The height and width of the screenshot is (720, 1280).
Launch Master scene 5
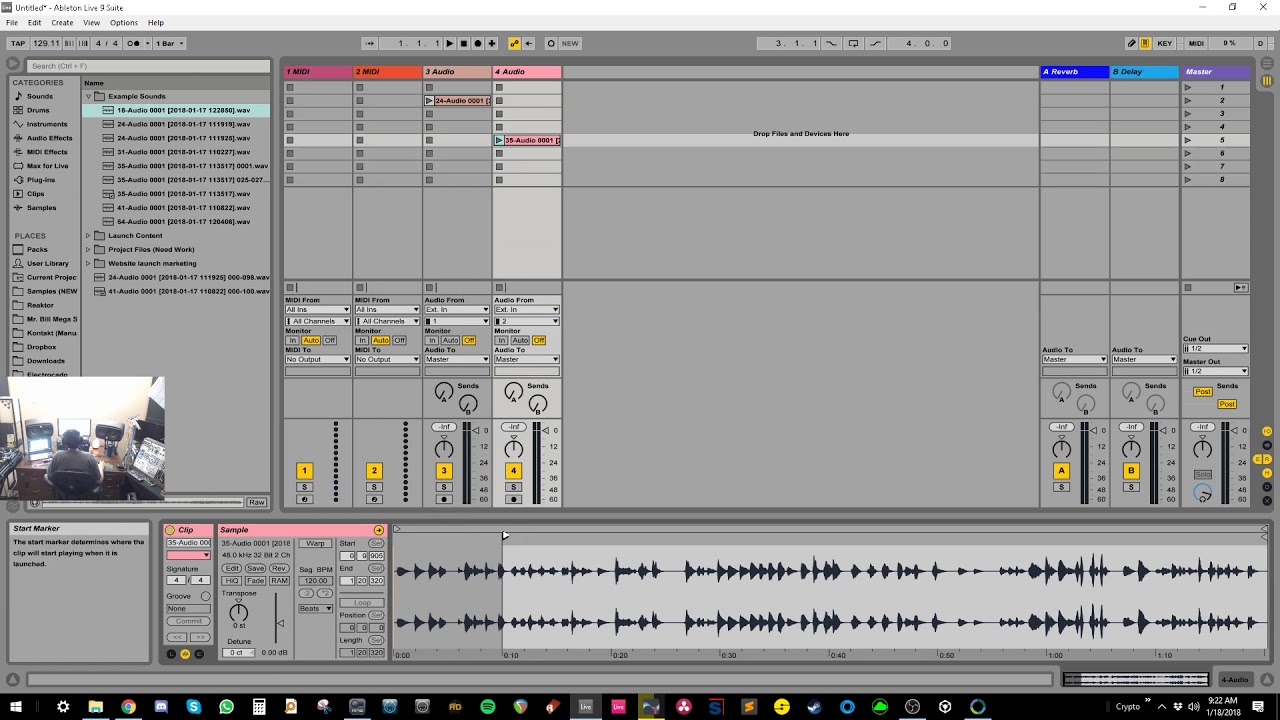1188,140
